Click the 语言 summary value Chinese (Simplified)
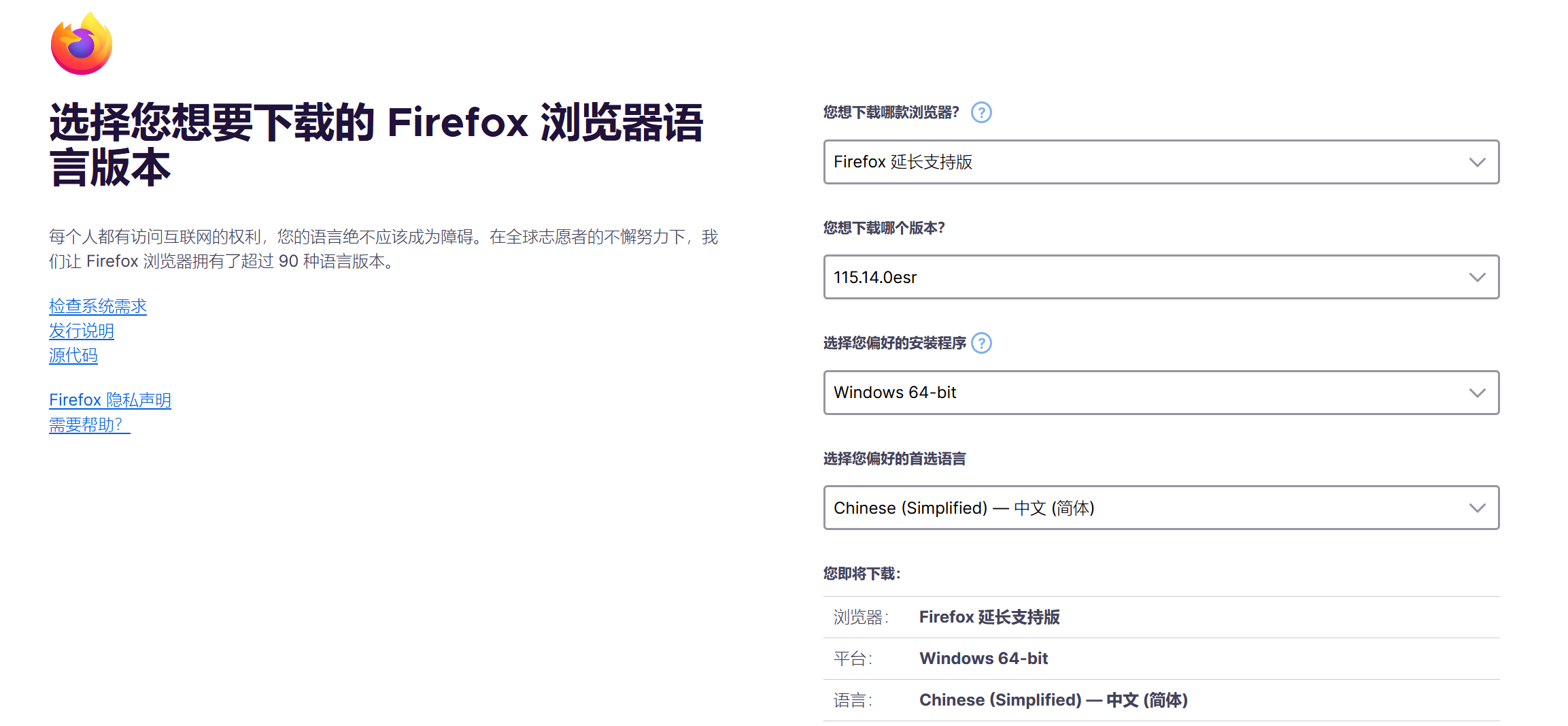Image resolution: width=1568 pixels, height=726 pixels. coord(1053,700)
